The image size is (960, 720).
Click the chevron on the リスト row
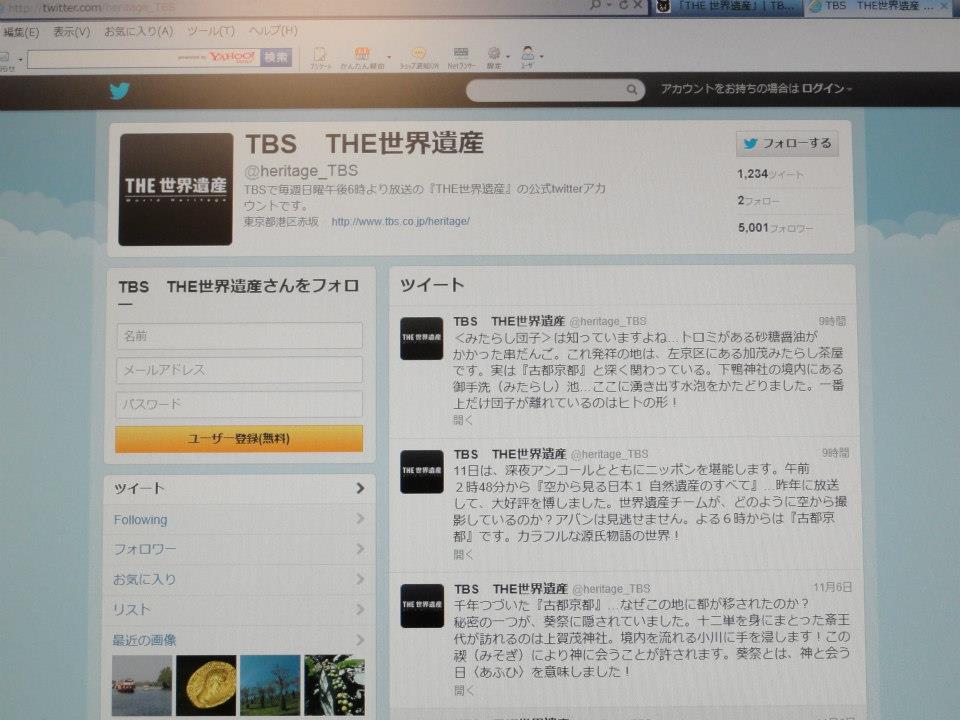360,609
